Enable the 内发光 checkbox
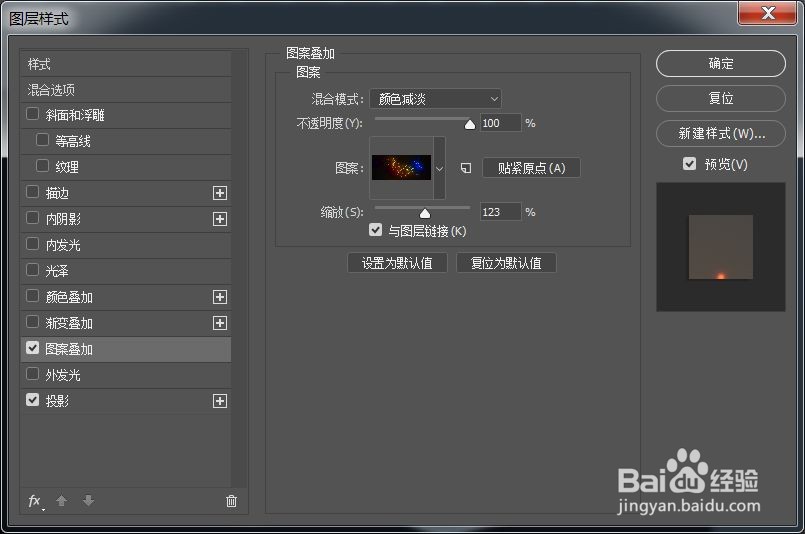 point(32,244)
